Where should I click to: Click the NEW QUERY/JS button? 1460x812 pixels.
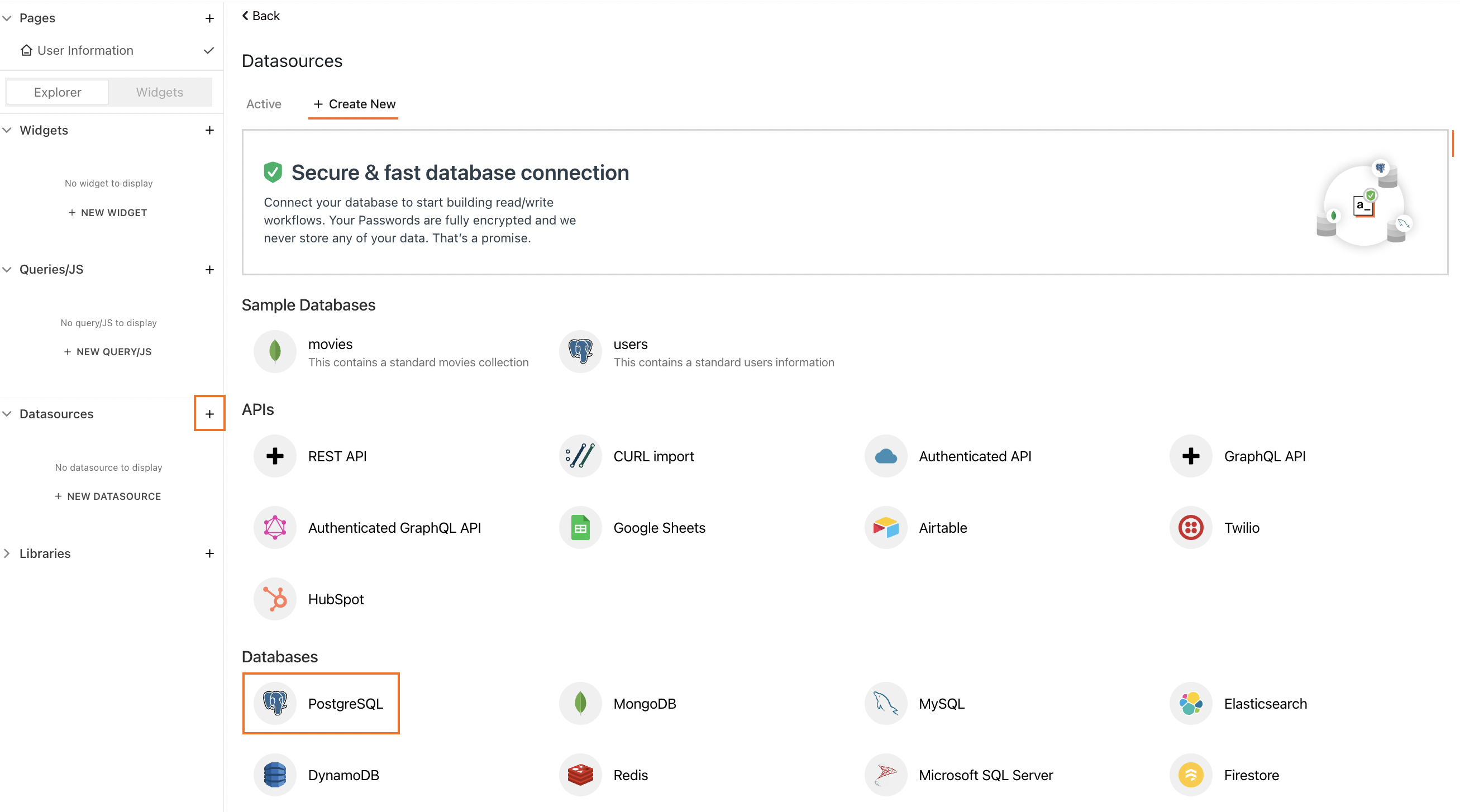(108, 352)
